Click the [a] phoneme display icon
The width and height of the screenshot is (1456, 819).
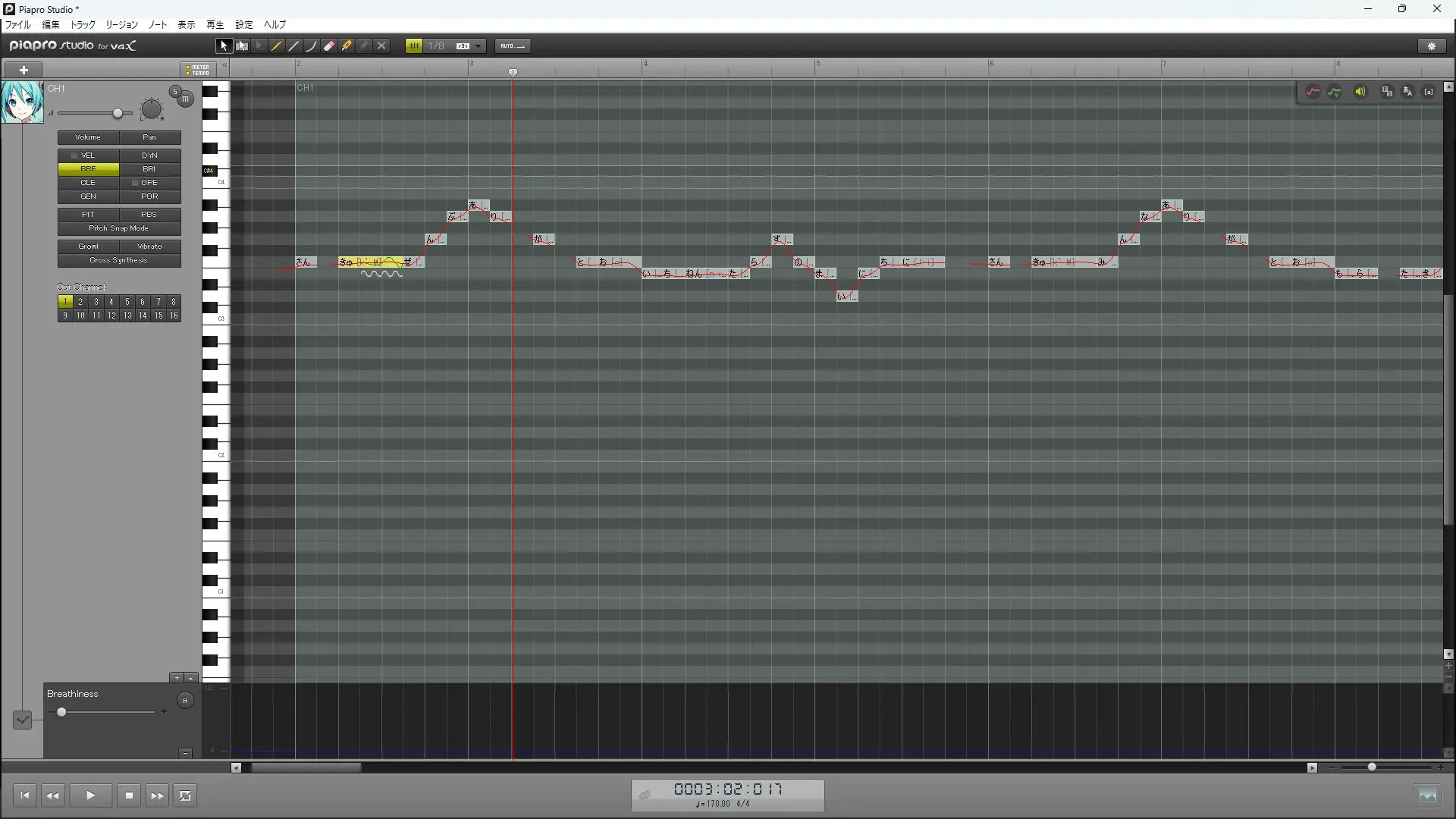1429,92
